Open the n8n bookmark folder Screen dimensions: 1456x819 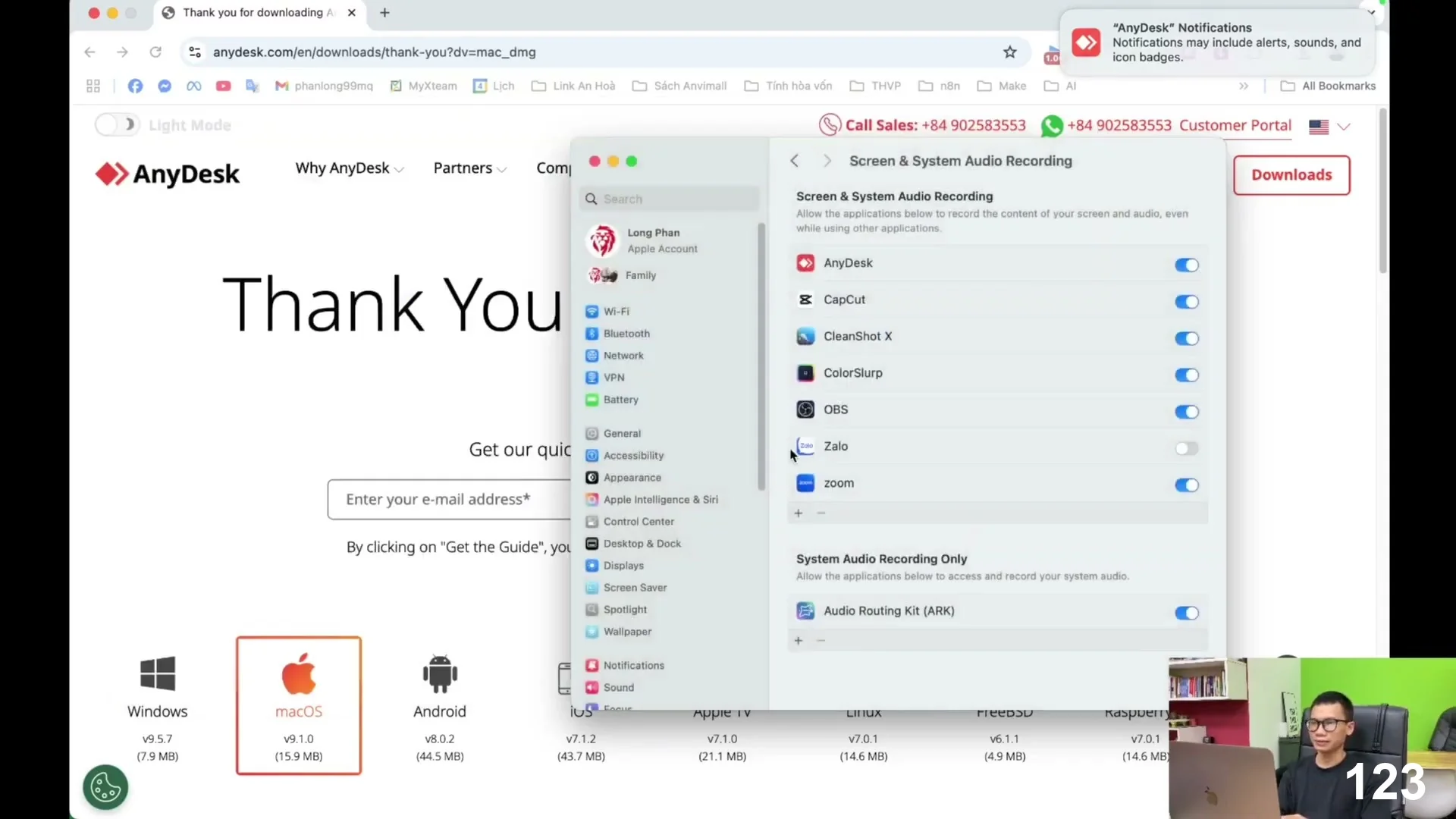939,86
